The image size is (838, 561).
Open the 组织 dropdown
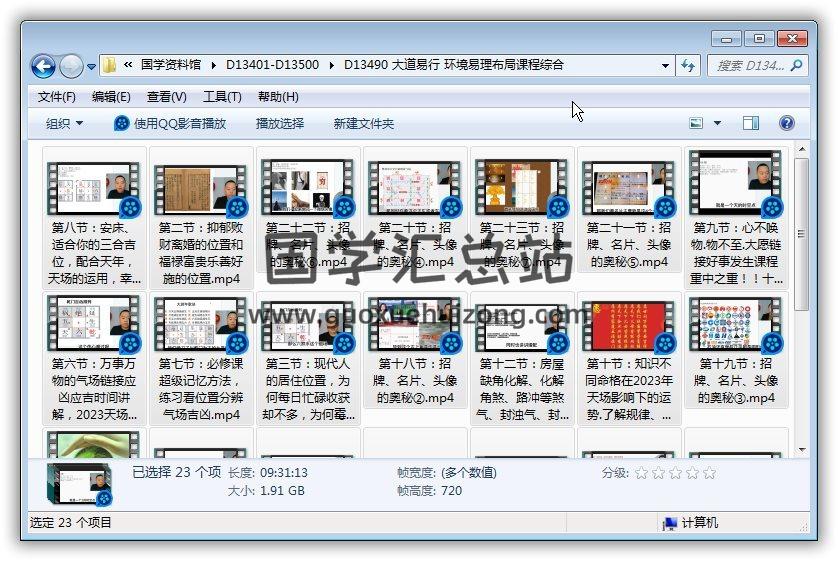click(64, 123)
